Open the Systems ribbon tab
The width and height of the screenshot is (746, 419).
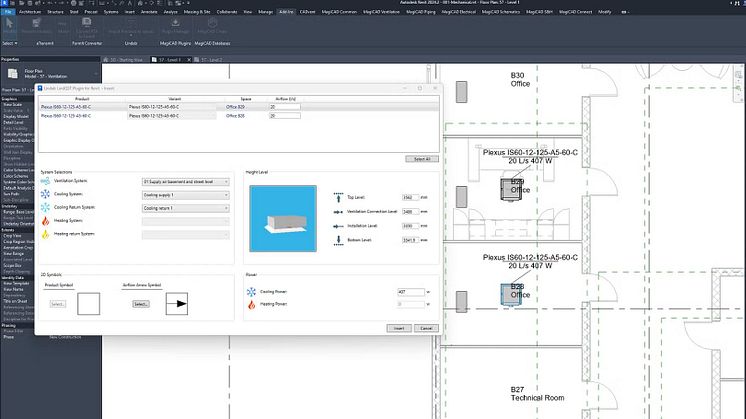(111, 11)
